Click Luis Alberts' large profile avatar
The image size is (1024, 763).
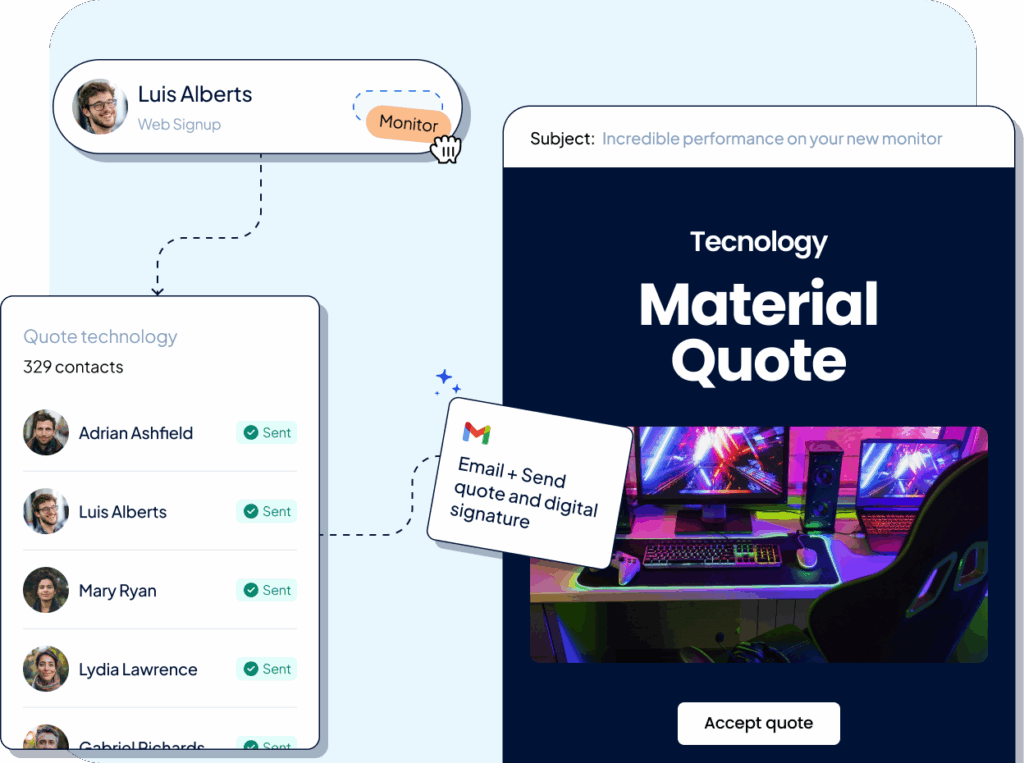pyautogui.click(x=100, y=107)
